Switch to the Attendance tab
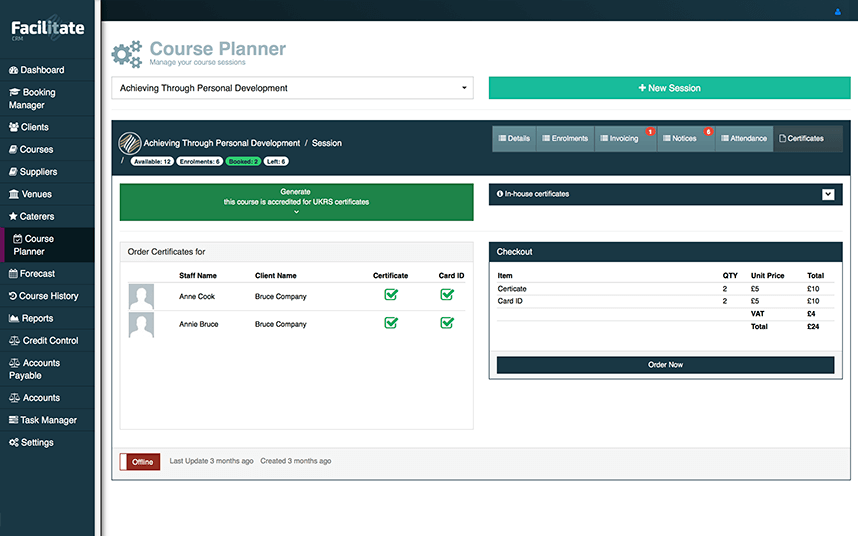Image resolution: width=858 pixels, height=536 pixels. (743, 139)
